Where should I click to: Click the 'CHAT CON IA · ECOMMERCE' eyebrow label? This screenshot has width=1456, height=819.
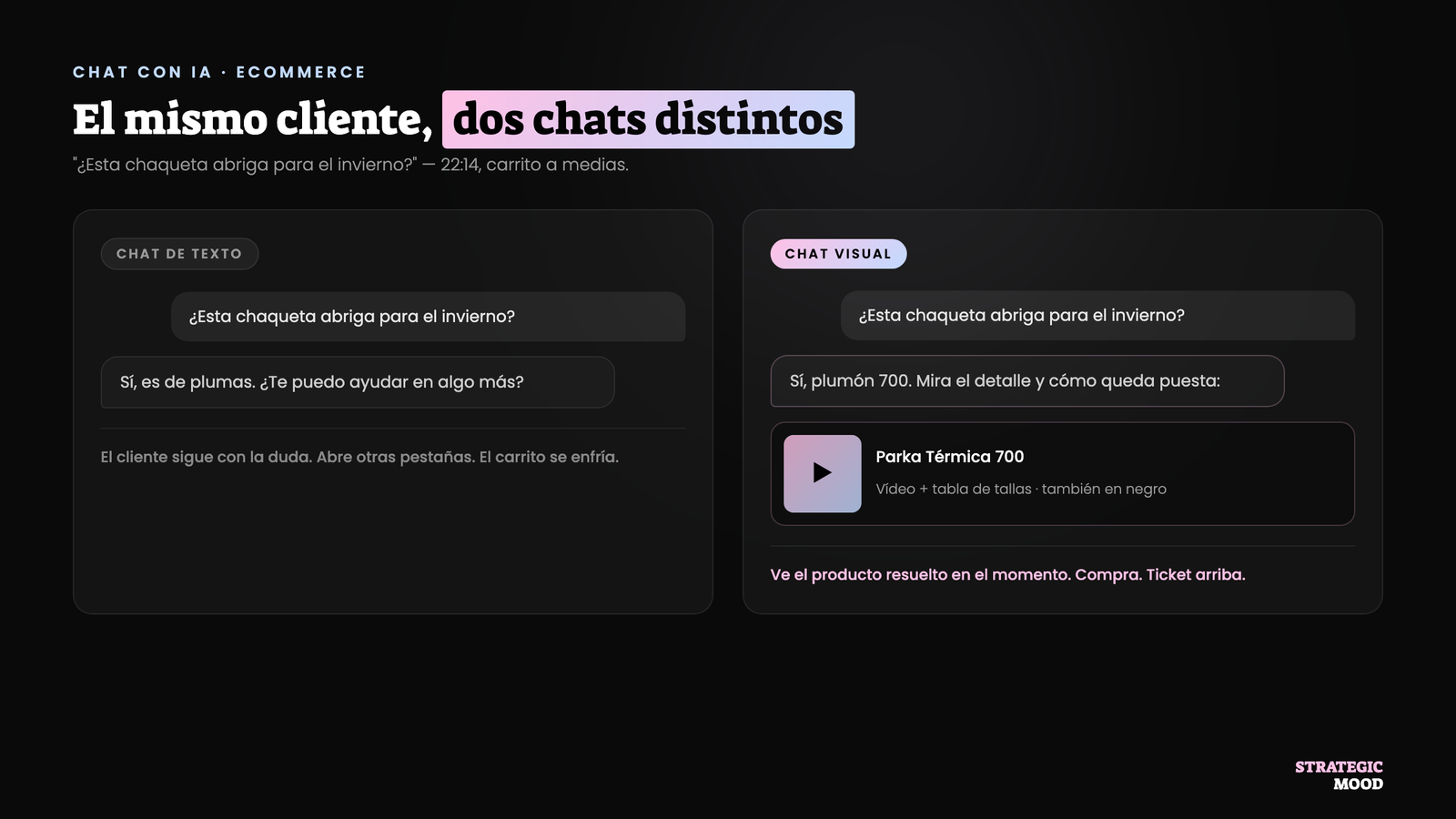pos(219,72)
